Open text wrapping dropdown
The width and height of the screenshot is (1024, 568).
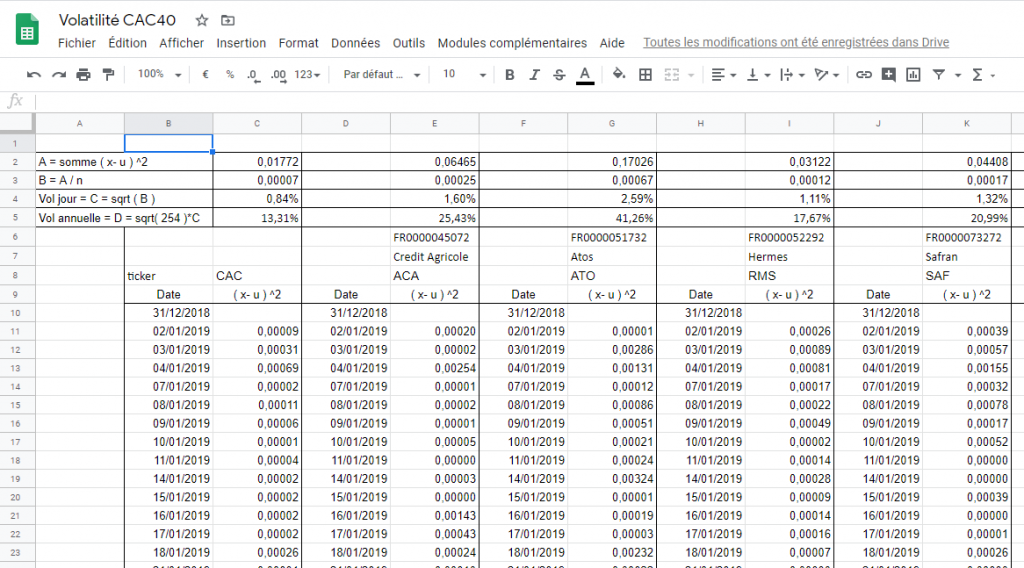click(x=792, y=74)
